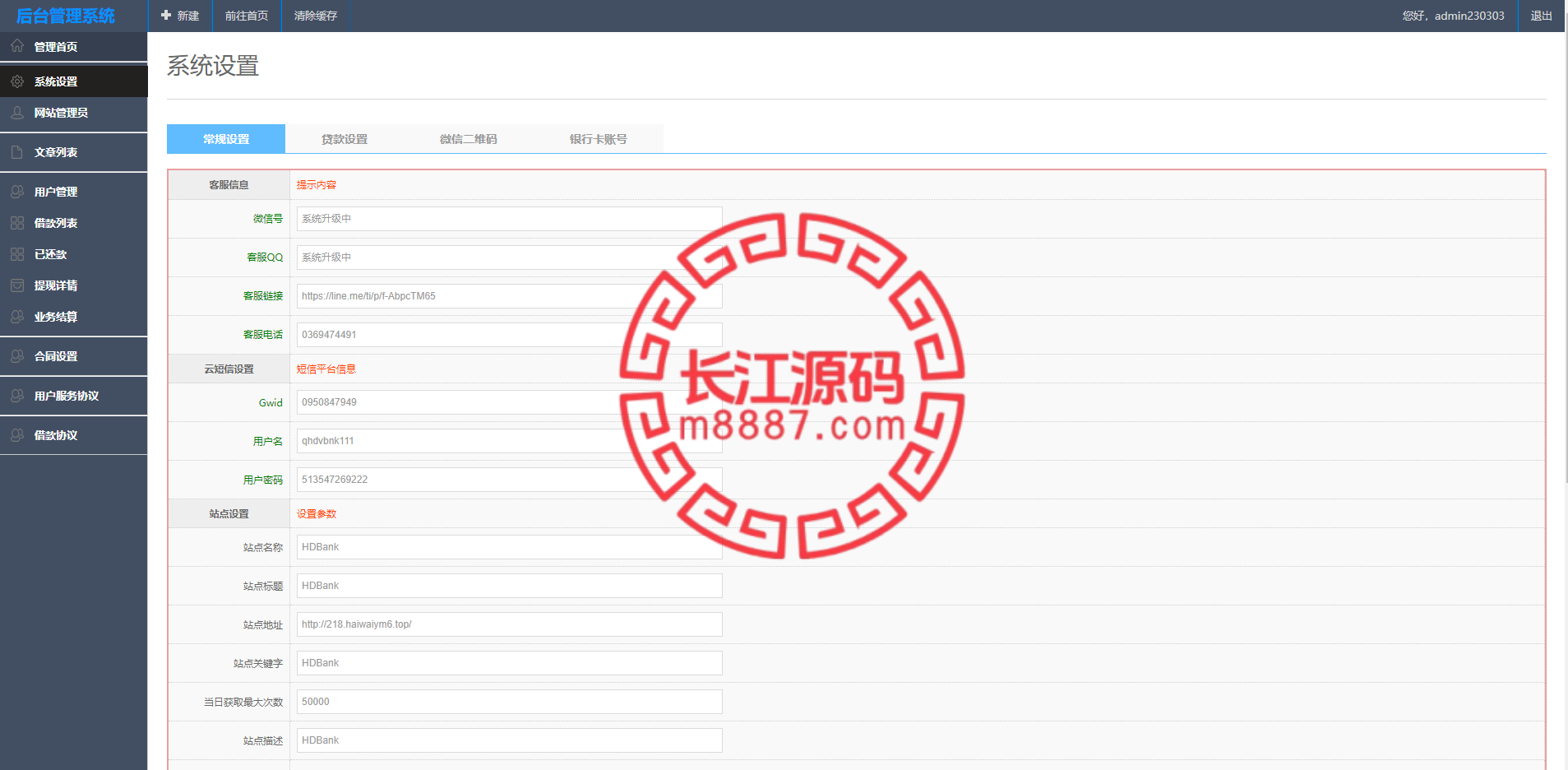Screen dimensions: 1568x770
Task: Switch to the 银行卡账号 tab
Action: click(599, 139)
